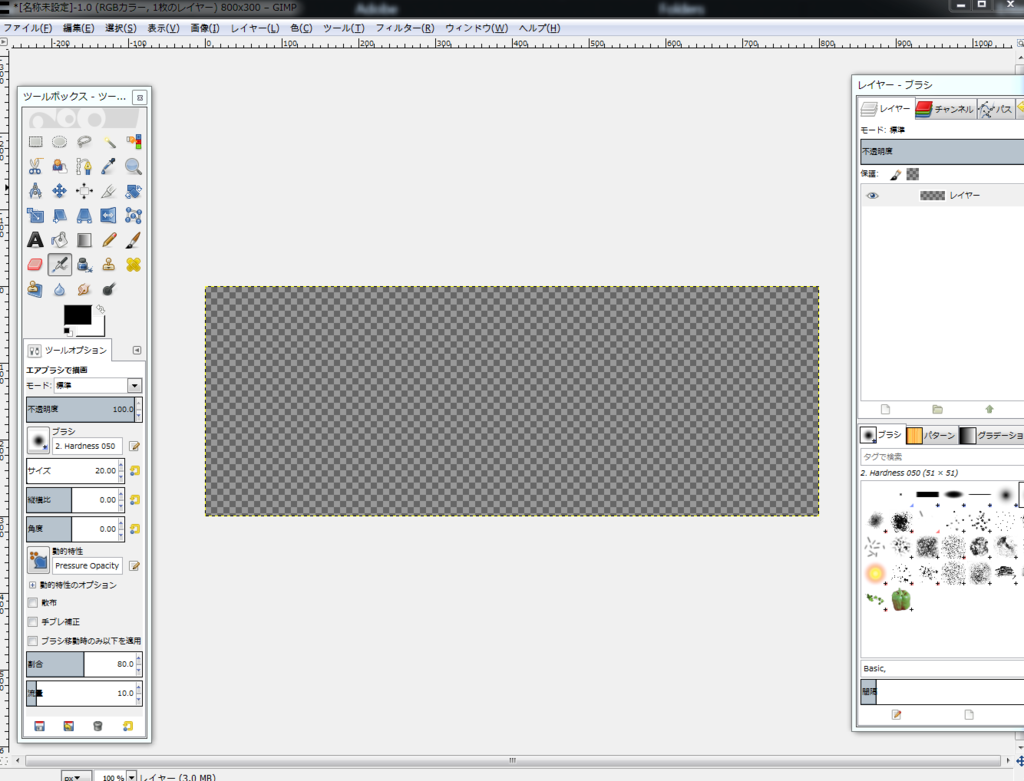Select the Clone stamp tool
This screenshot has height=781, width=1024.
coord(108,264)
